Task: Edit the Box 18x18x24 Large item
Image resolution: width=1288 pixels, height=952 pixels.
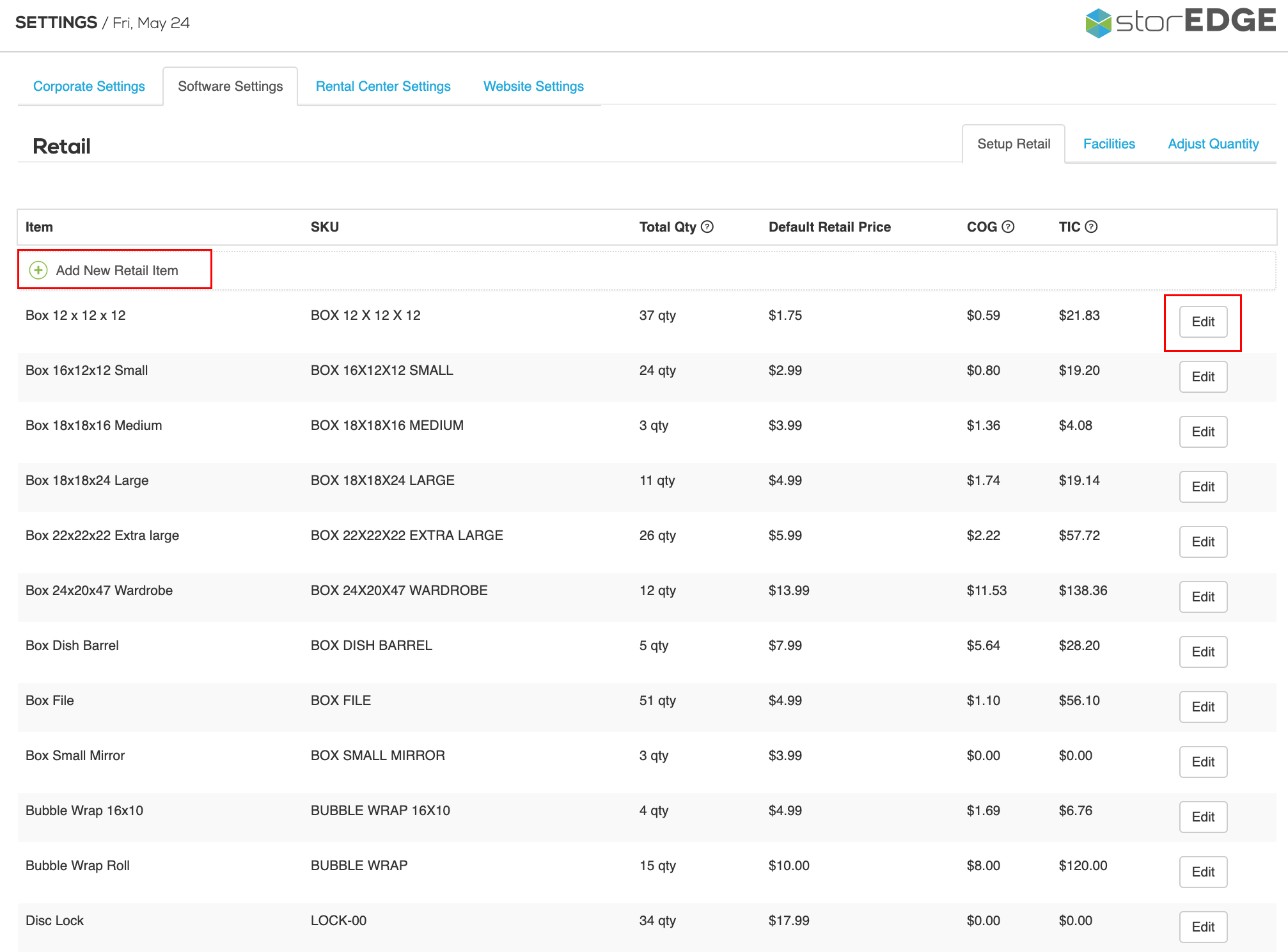Action: 1203,487
